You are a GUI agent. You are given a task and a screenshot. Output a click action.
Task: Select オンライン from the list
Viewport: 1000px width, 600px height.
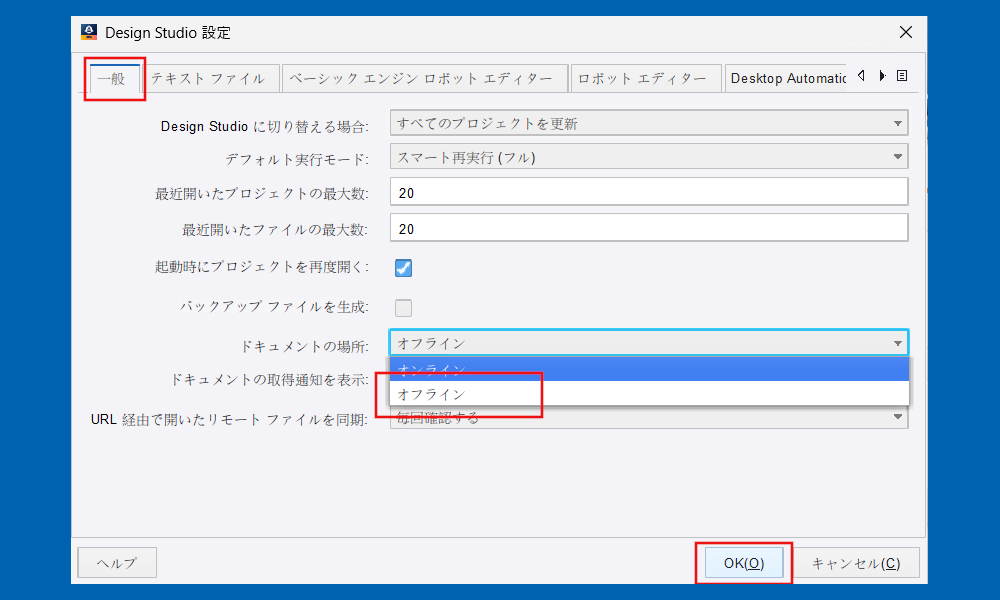click(649, 369)
